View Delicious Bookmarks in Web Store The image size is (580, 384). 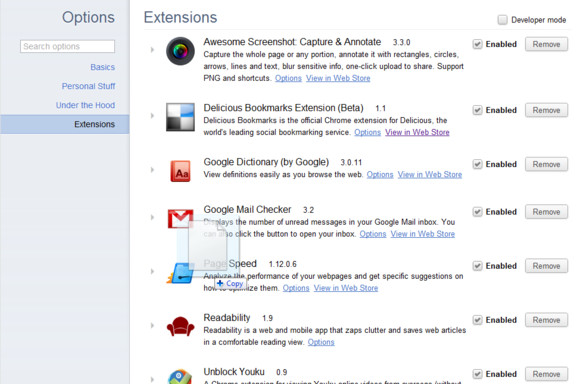coord(417,132)
